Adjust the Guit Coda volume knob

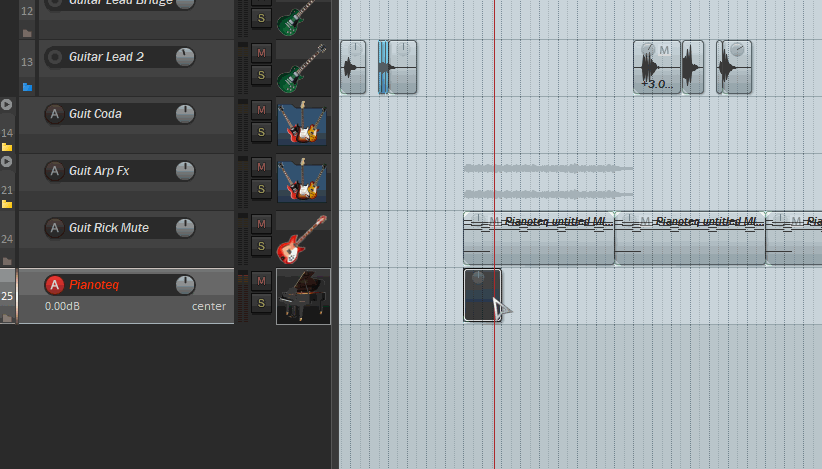pos(185,114)
